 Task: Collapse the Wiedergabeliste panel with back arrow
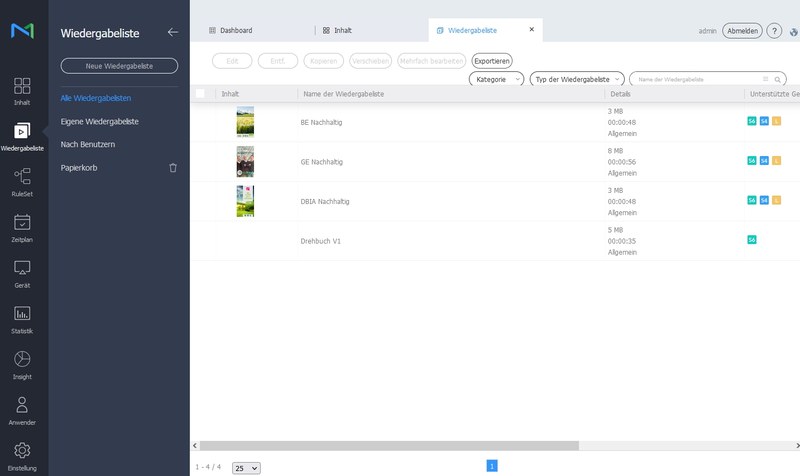click(173, 32)
